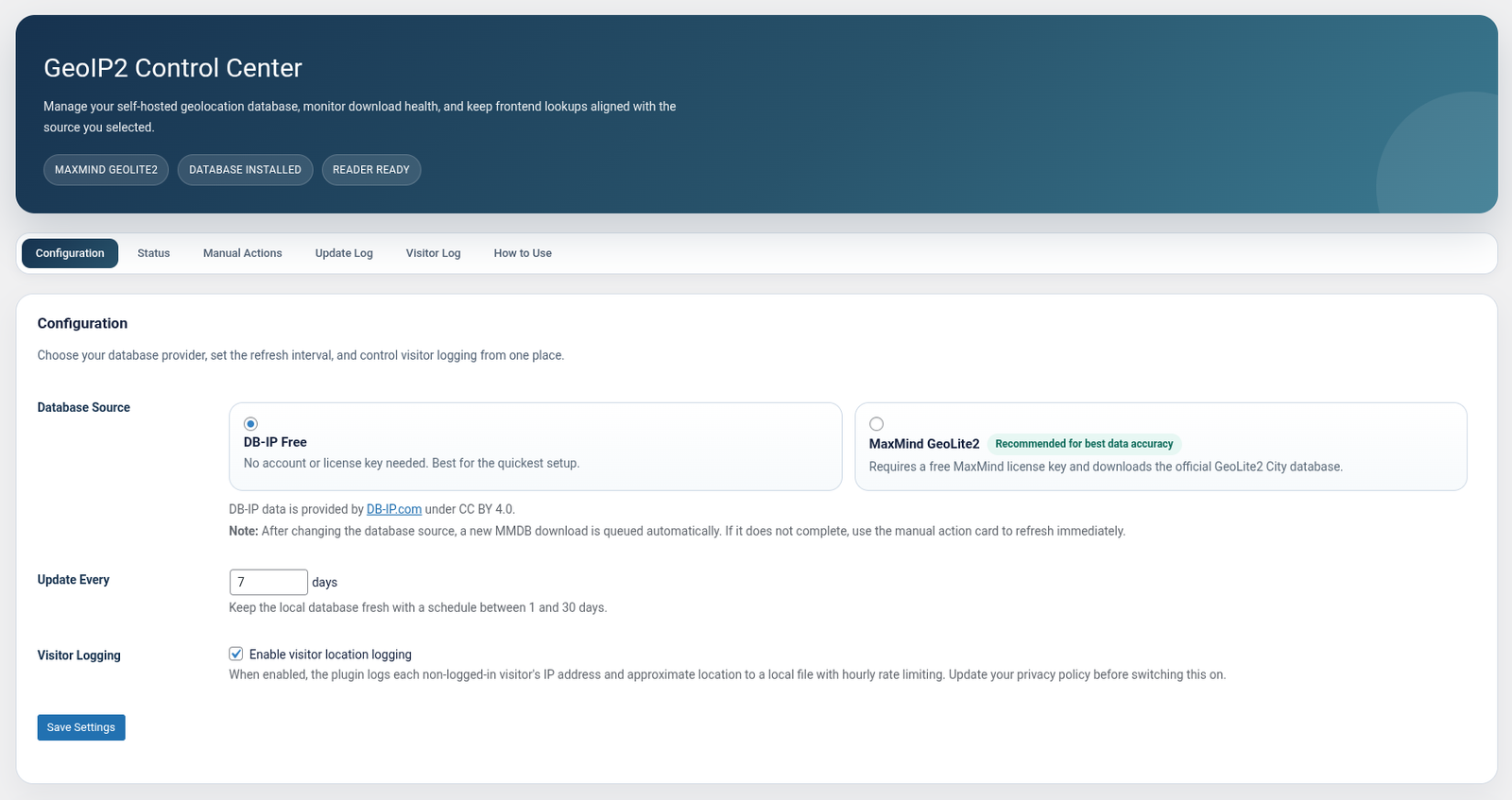The height and width of the screenshot is (800, 1512).
Task: Click the 'schedule between 1 and 30 days' hint
Action: click(418, 607)
